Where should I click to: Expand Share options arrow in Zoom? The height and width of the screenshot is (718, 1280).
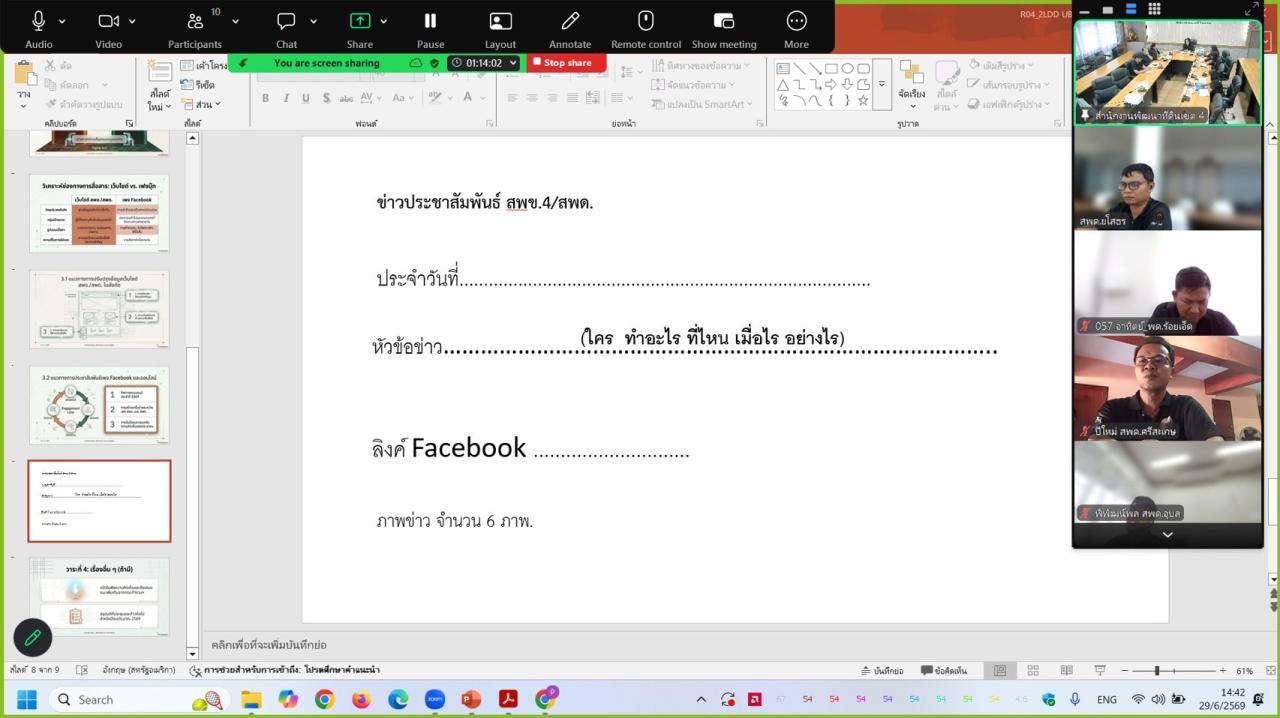383,21
